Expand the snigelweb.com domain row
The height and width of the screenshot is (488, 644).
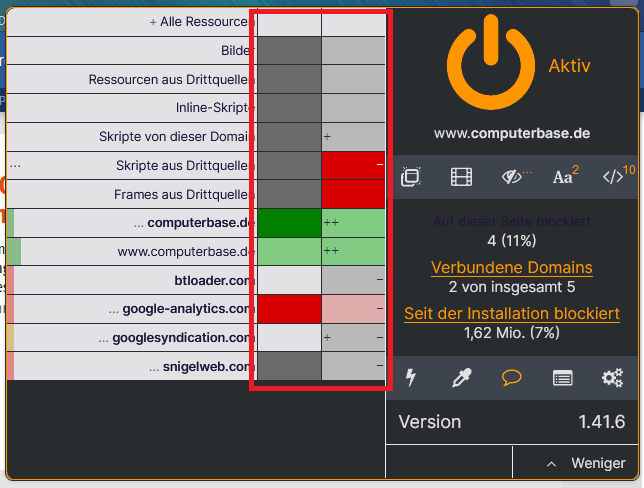[154, 367]
